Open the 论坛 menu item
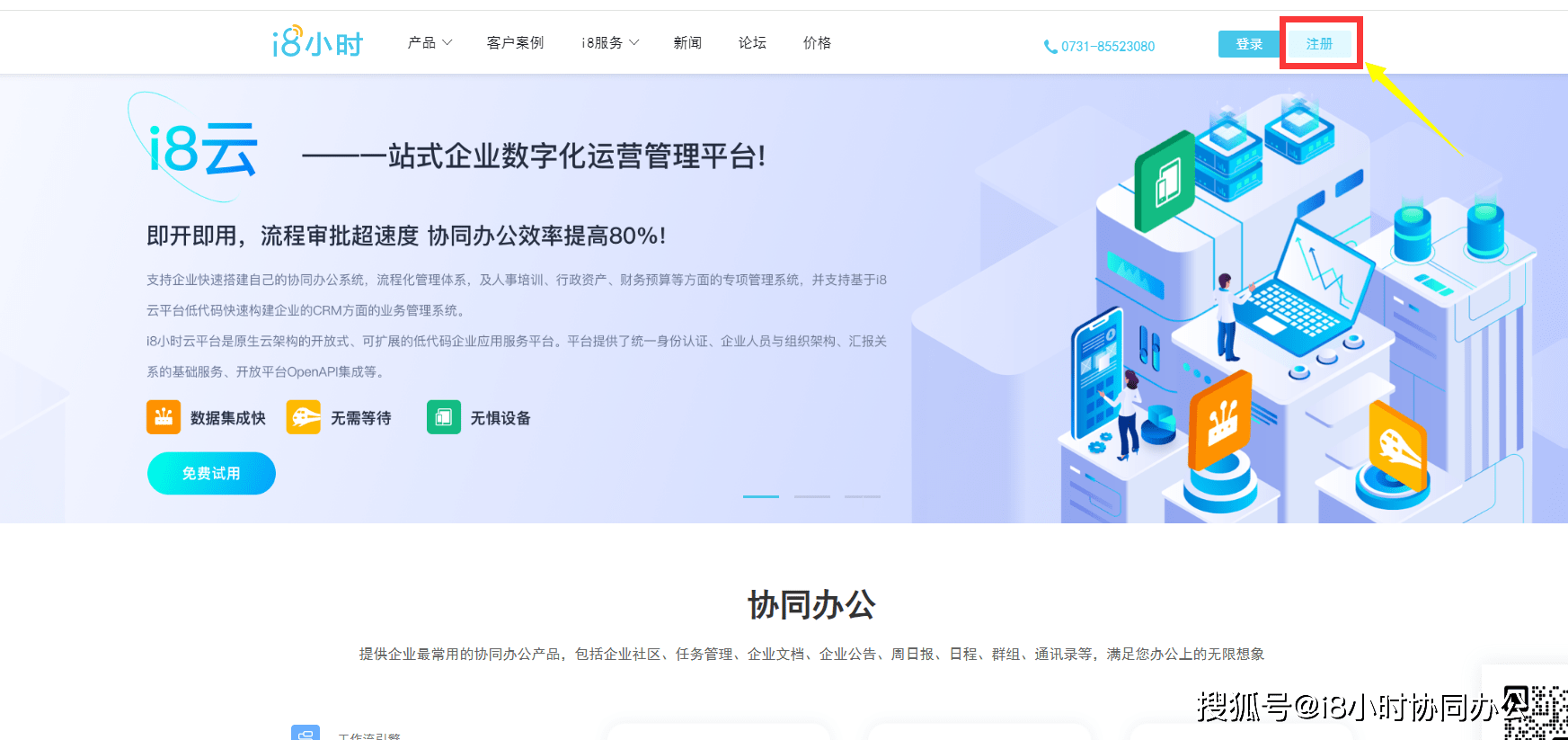 tap(752, 42)
